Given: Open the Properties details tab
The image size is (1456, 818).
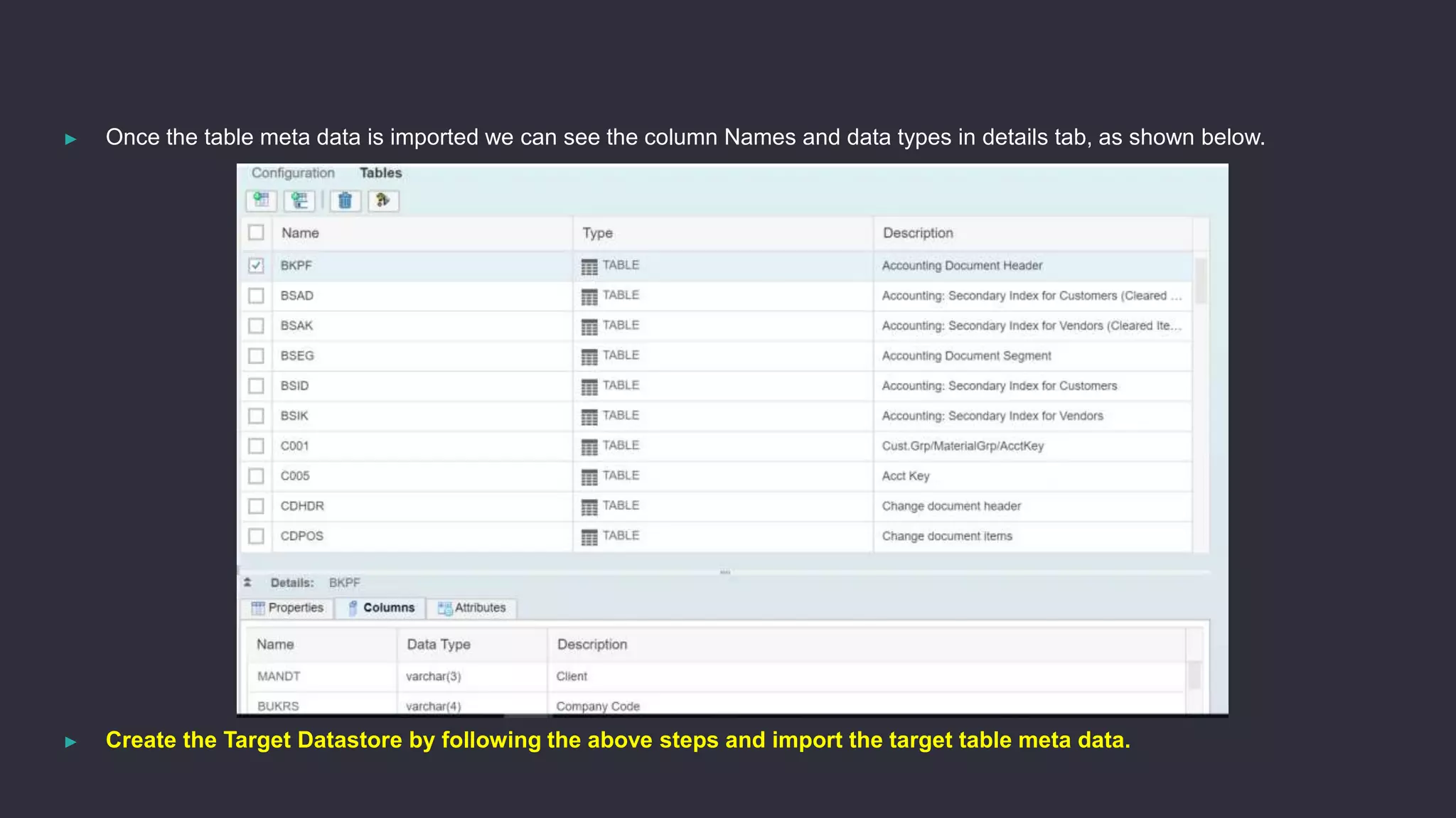Looking at the screenshot, I should coord(288,608).
